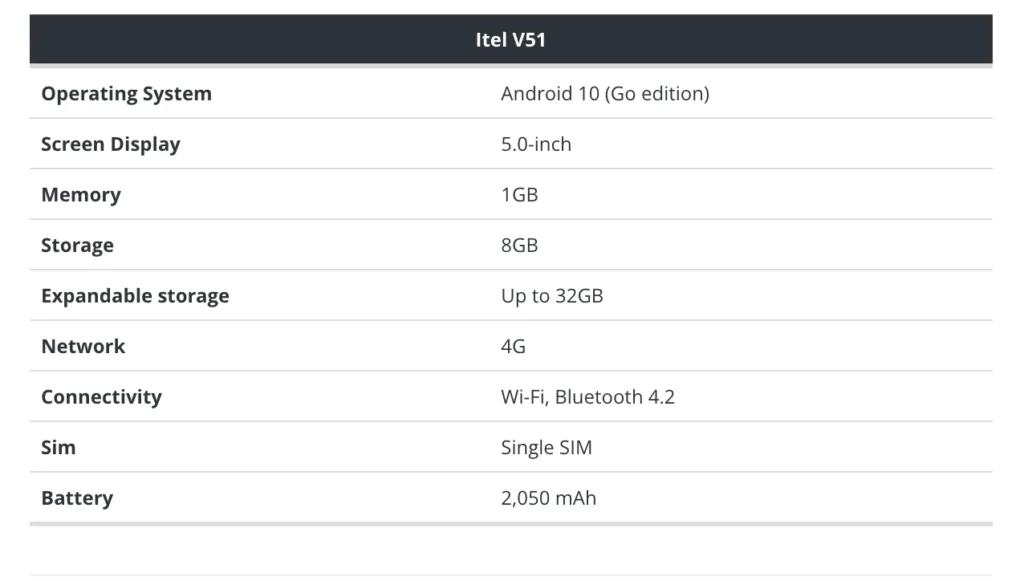Viewport: 1024px width, 581px height.
Task: Click the 4G network value
Action: 513,346
